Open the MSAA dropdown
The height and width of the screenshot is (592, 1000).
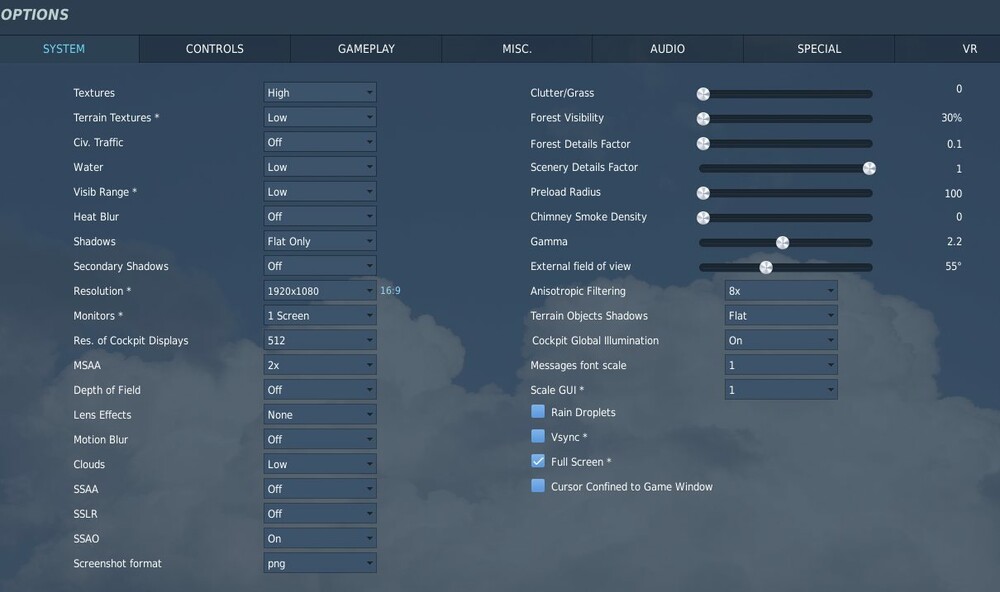[320, 366]
